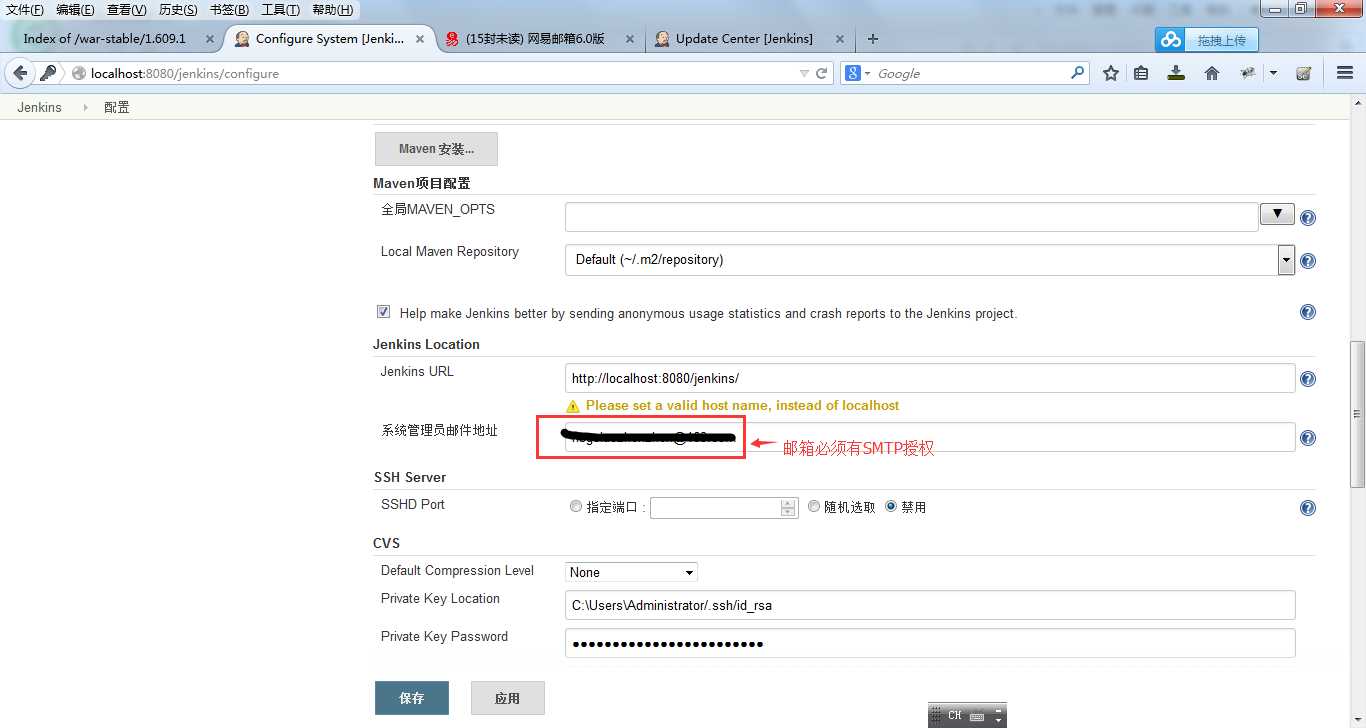Viewport: 1366px width, 728px height.
Task: Reload the page with the refresh icon
Action: pyautogui.click(x=822, y=73)
